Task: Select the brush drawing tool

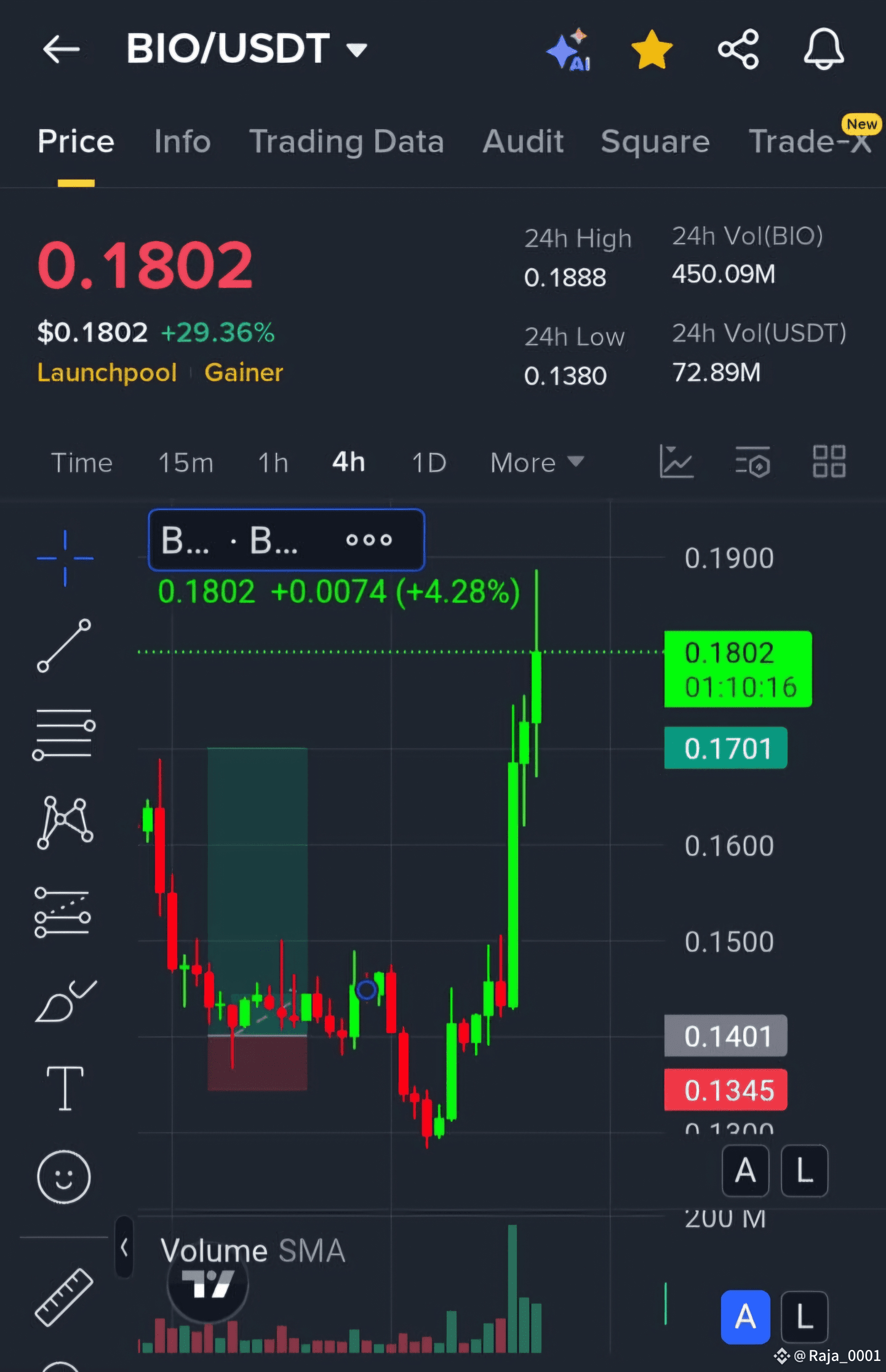Action: pos(65,1000)
